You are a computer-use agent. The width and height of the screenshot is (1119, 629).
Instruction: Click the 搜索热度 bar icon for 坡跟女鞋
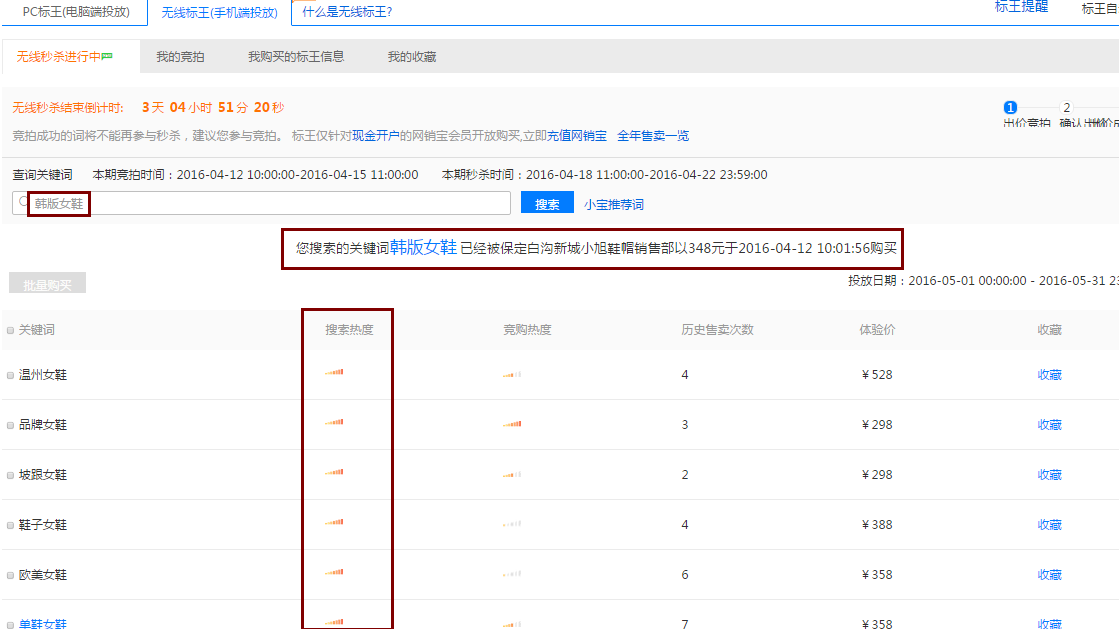pos(334,474)
